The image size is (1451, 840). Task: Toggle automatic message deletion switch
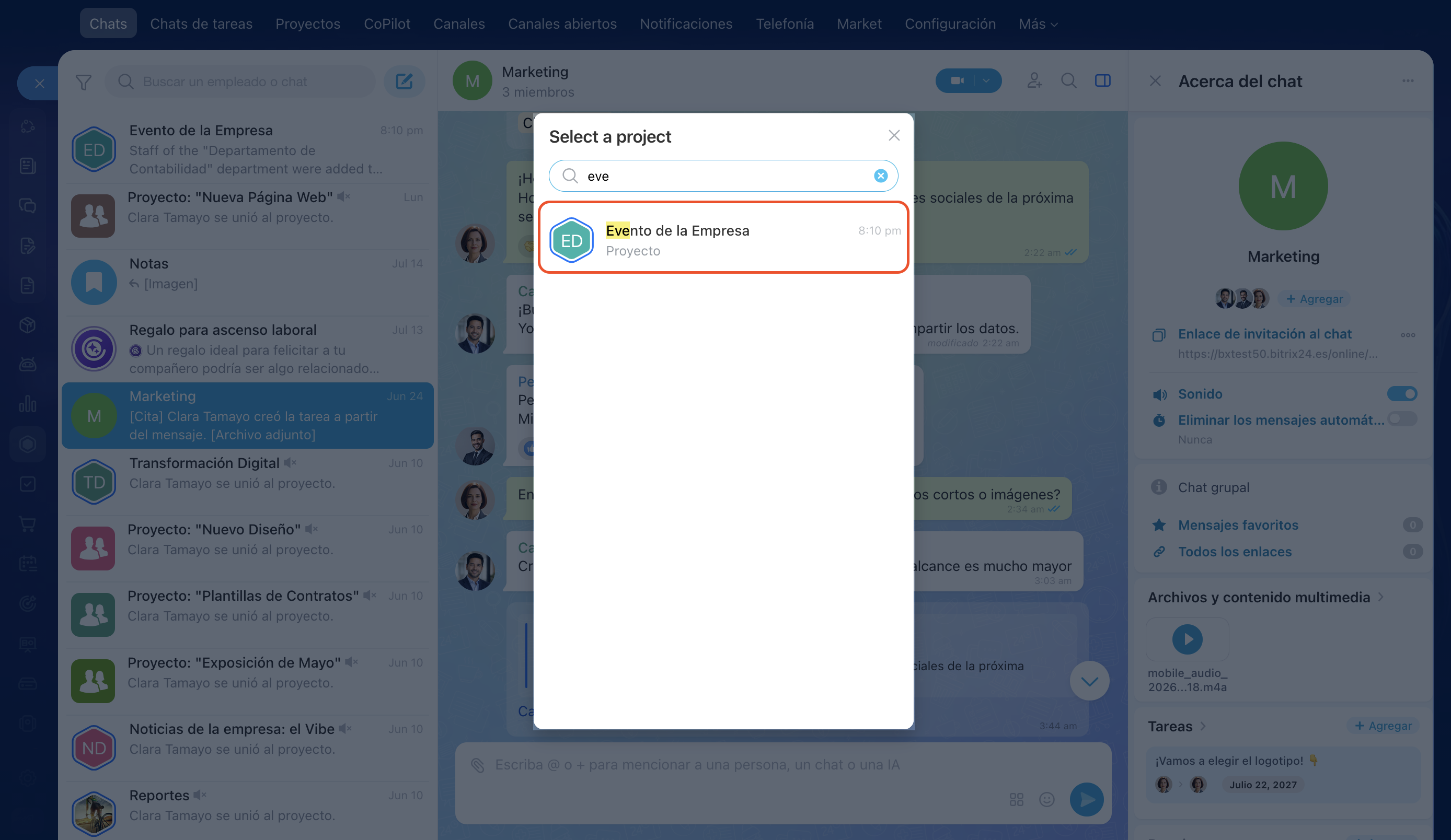(x=1402, y=419)
